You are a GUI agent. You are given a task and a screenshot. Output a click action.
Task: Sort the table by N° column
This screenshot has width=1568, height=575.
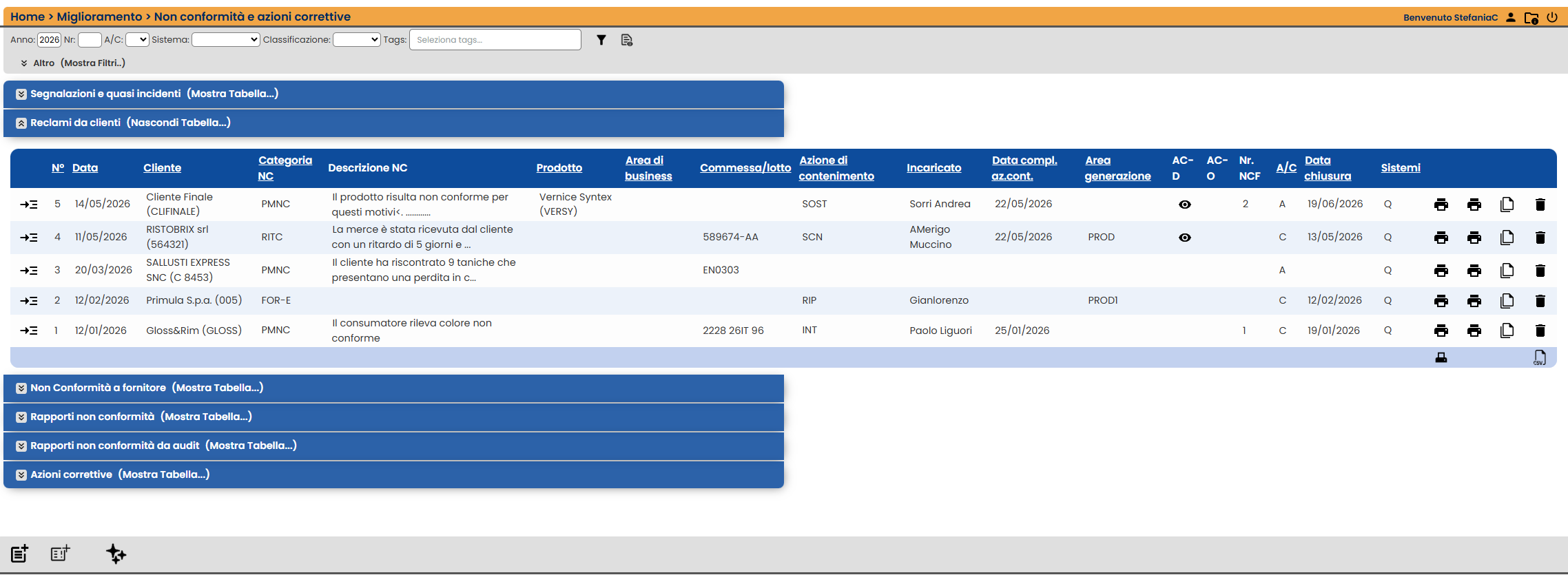(58, 168)
